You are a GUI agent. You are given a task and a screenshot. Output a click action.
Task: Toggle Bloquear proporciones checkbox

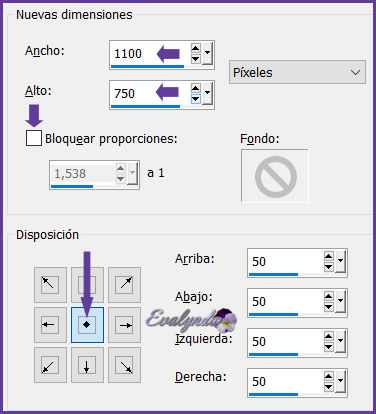tap(34, 138)
